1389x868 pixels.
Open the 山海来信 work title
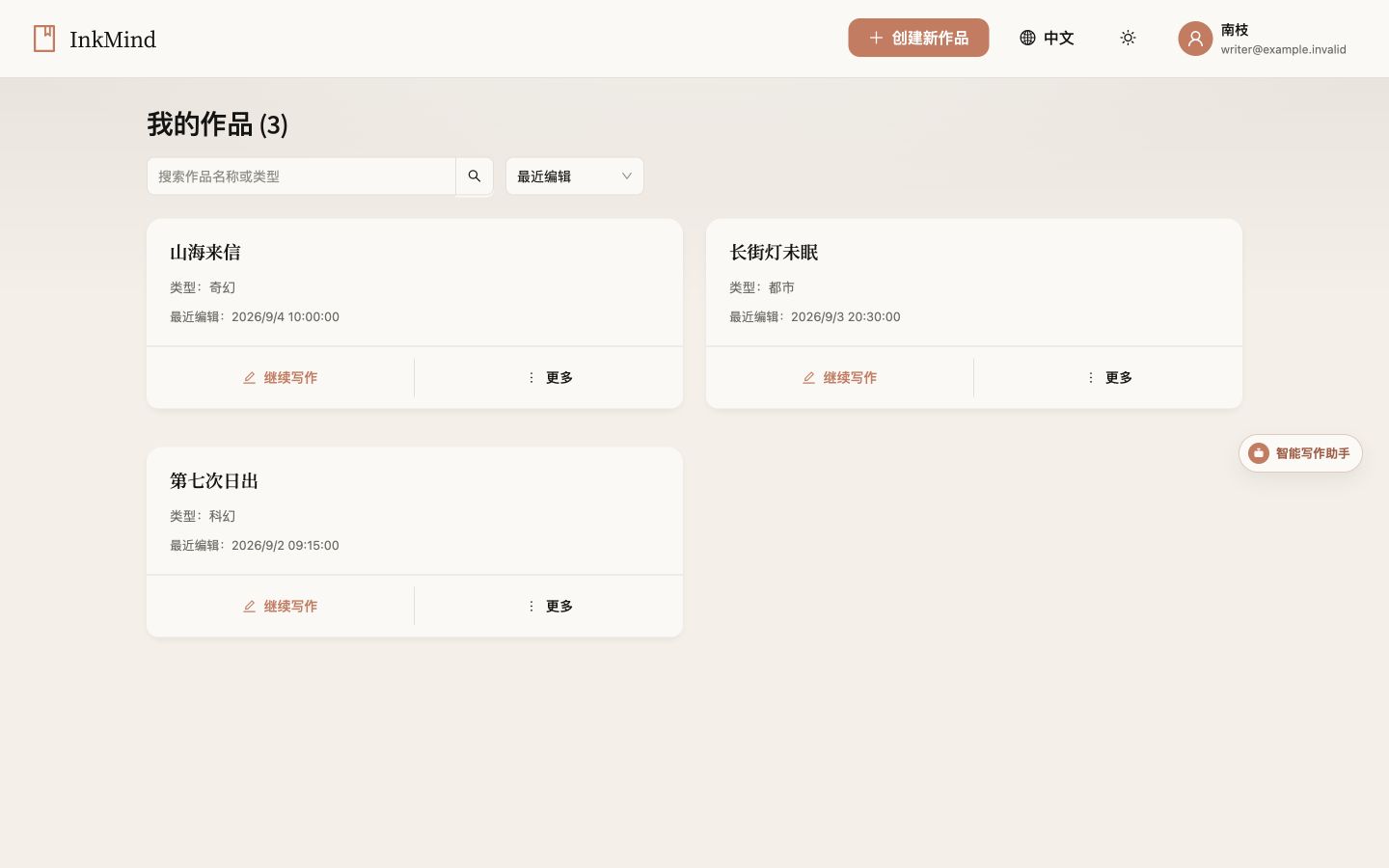[x=205, y=253]
